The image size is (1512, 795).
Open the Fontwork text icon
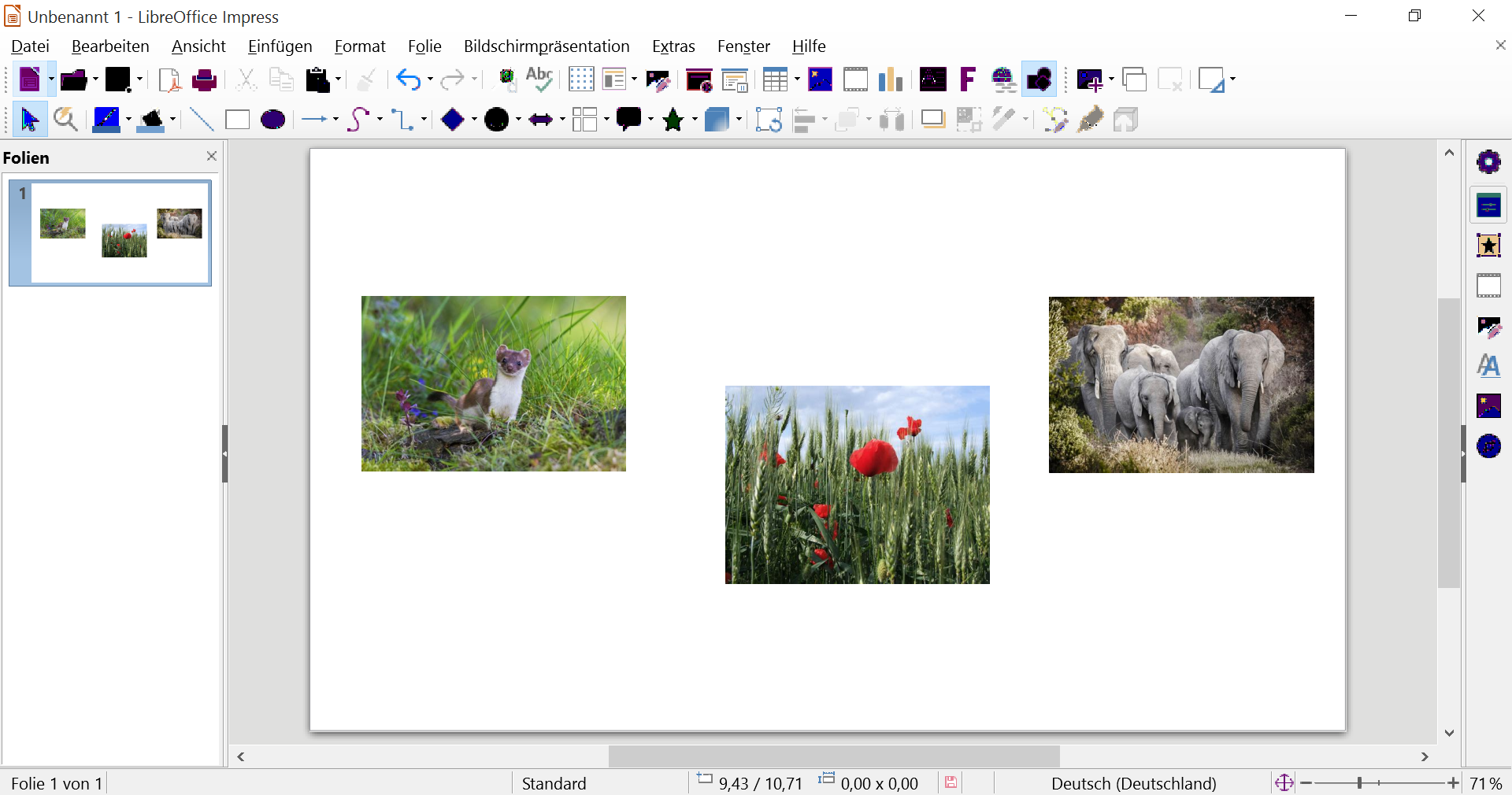click(967, 79)
